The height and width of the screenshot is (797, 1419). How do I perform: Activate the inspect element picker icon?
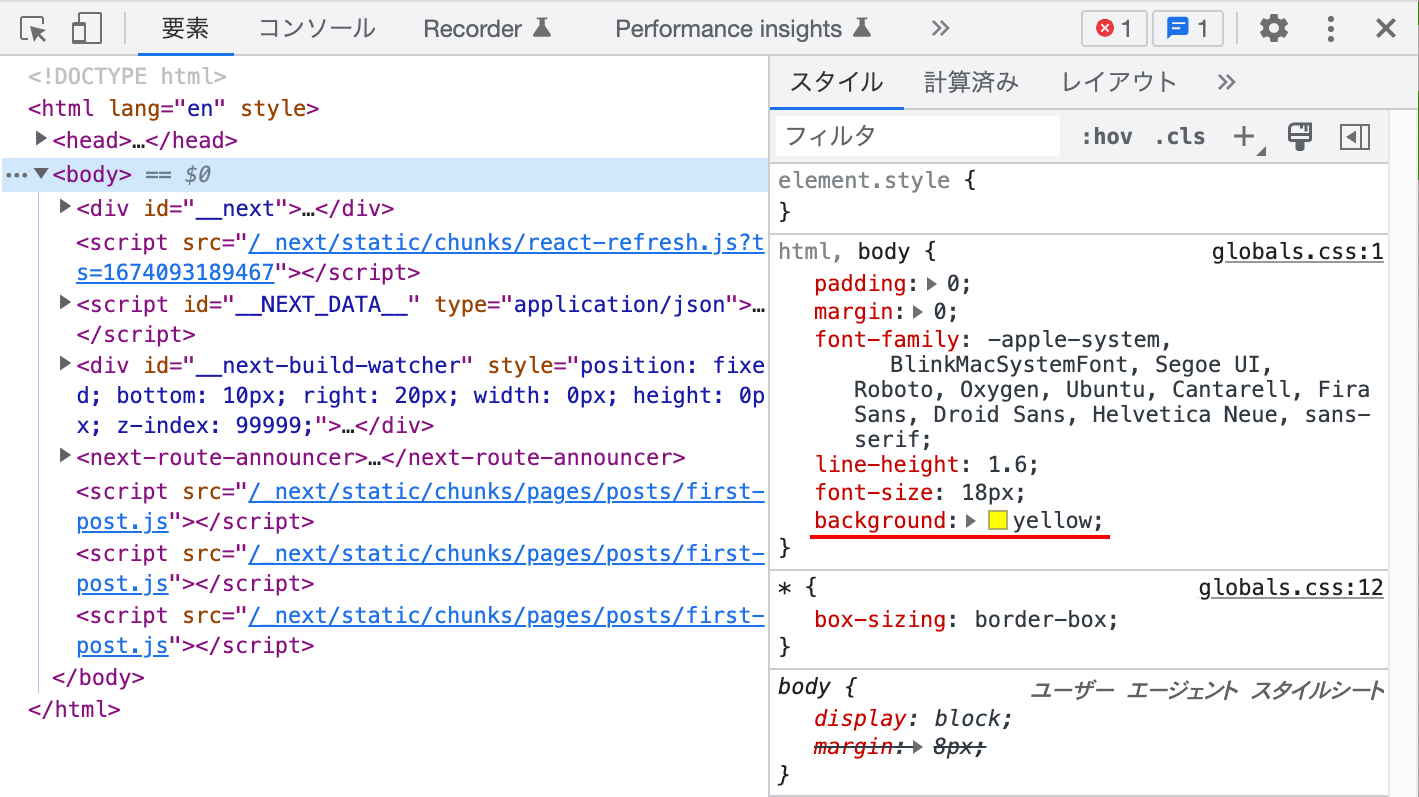click(x=34, y=29)
